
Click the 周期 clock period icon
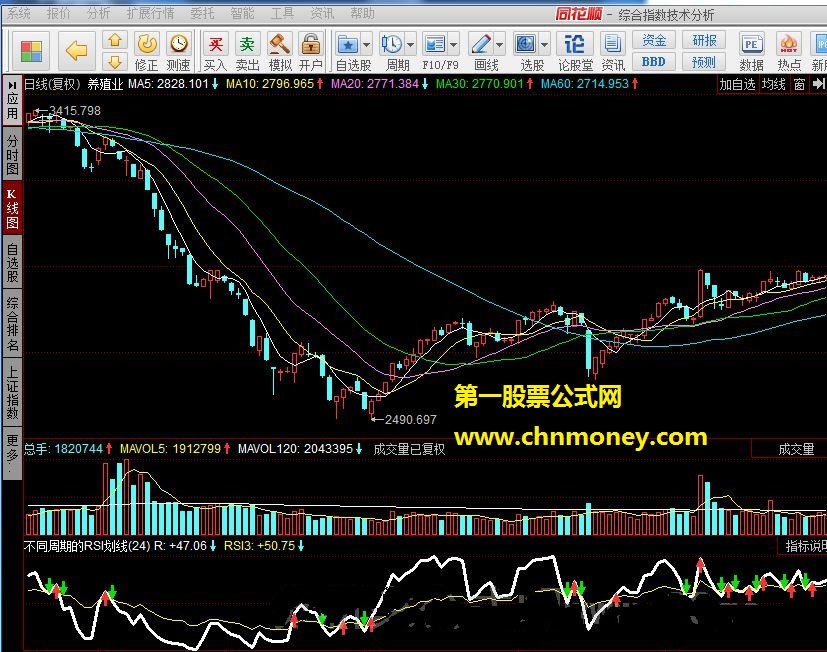click(x=392, y=44)
